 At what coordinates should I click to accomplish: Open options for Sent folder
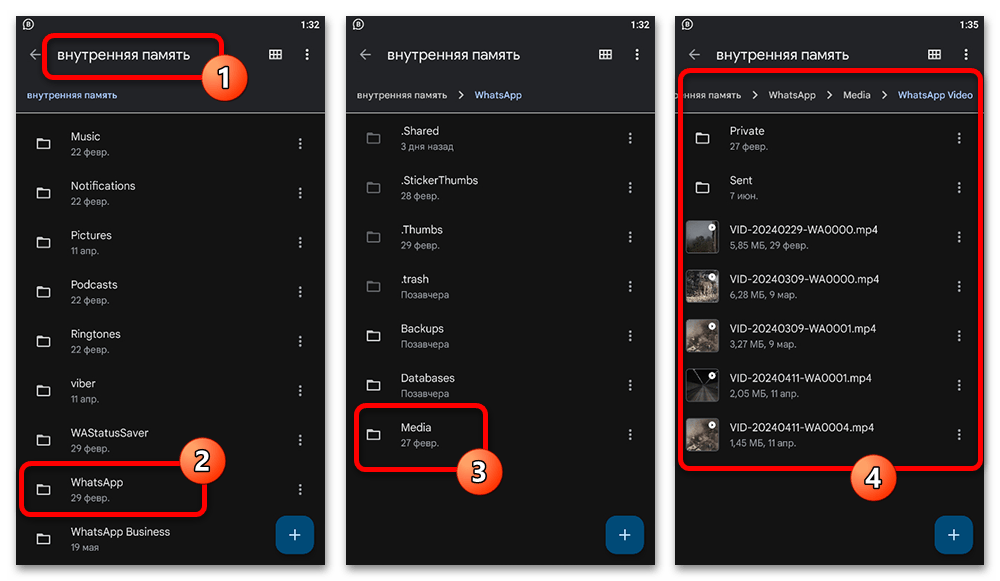(x=959, y=188)
